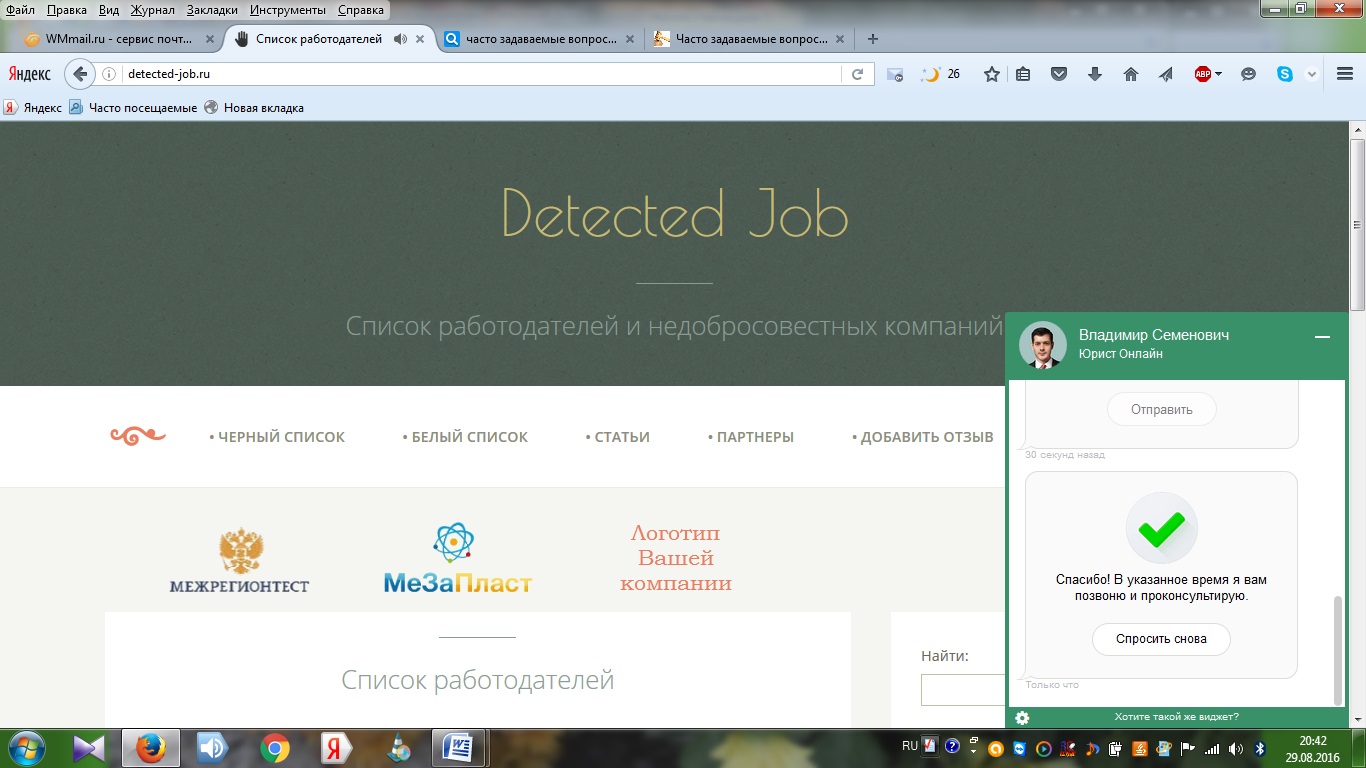Open the Журнал menu
This screenshot has height=768, width=1366.
[153, 10]
